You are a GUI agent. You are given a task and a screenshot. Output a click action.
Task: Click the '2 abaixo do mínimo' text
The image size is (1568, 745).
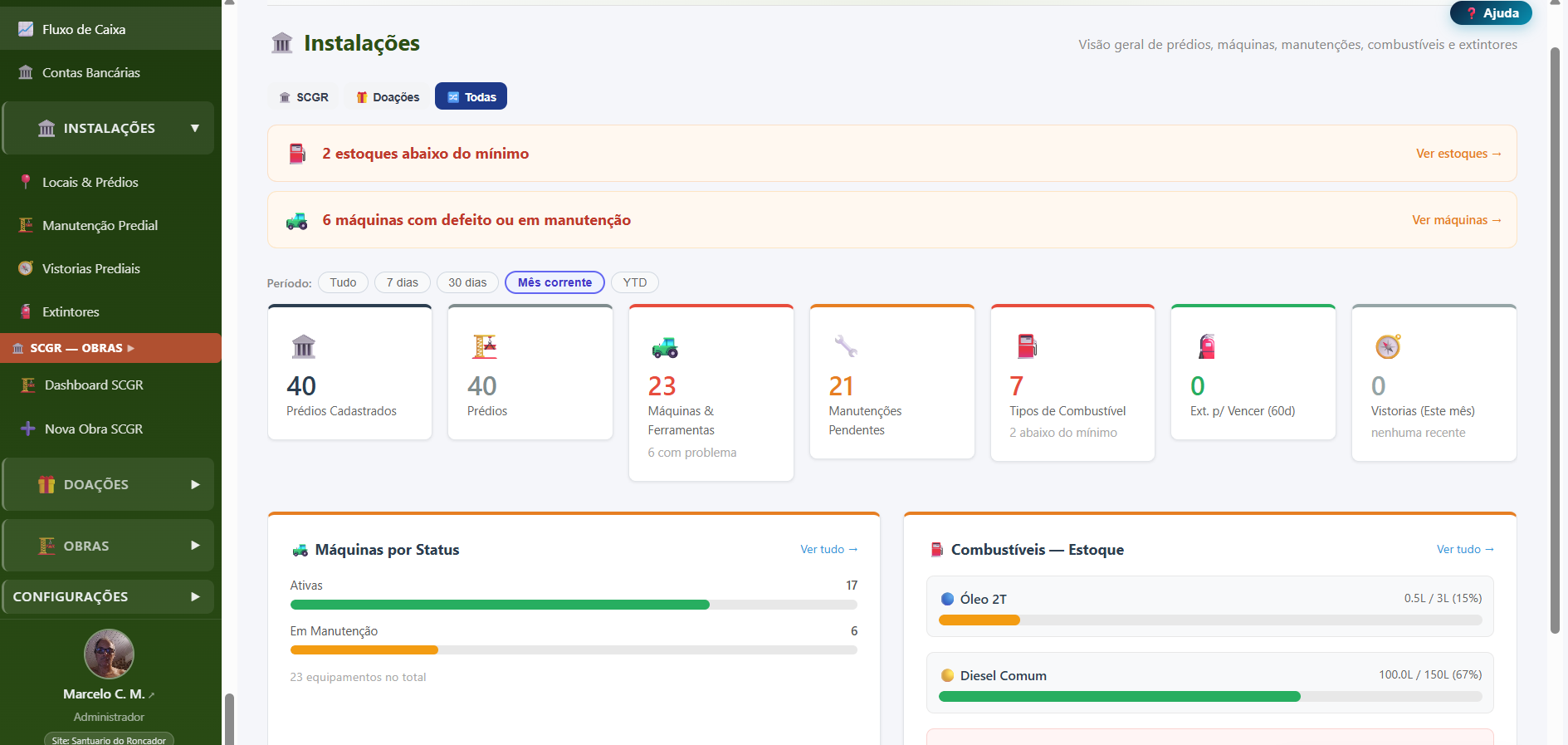(1063, 433)
